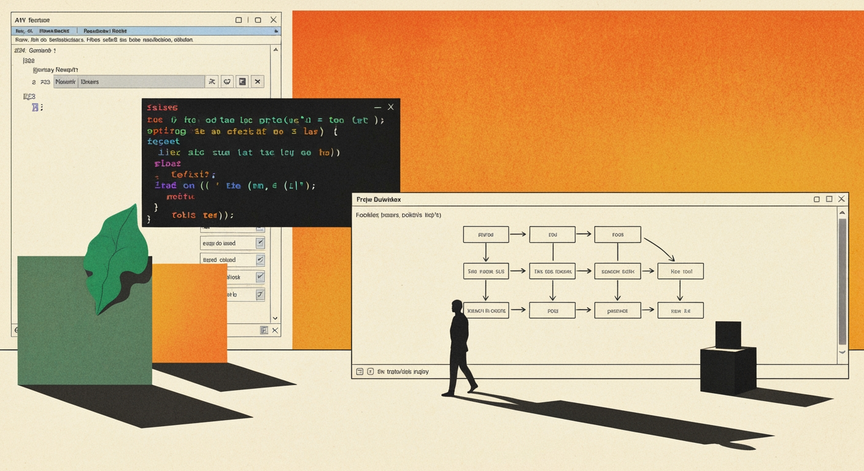Click the left window's scrollbar up arrow
The height and width of the screenshot is (471, 864).
pos(276,50)
